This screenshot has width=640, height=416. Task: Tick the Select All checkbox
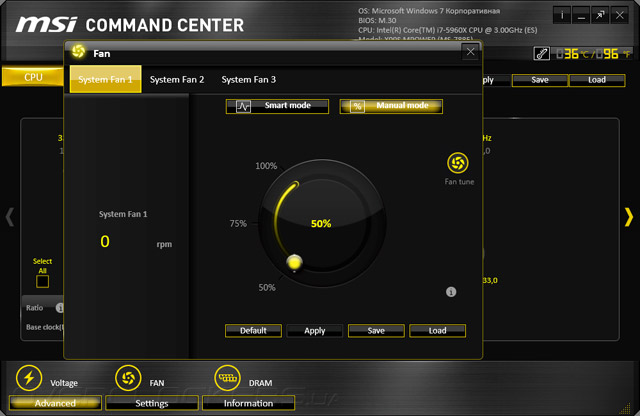(x=42, y=282)
